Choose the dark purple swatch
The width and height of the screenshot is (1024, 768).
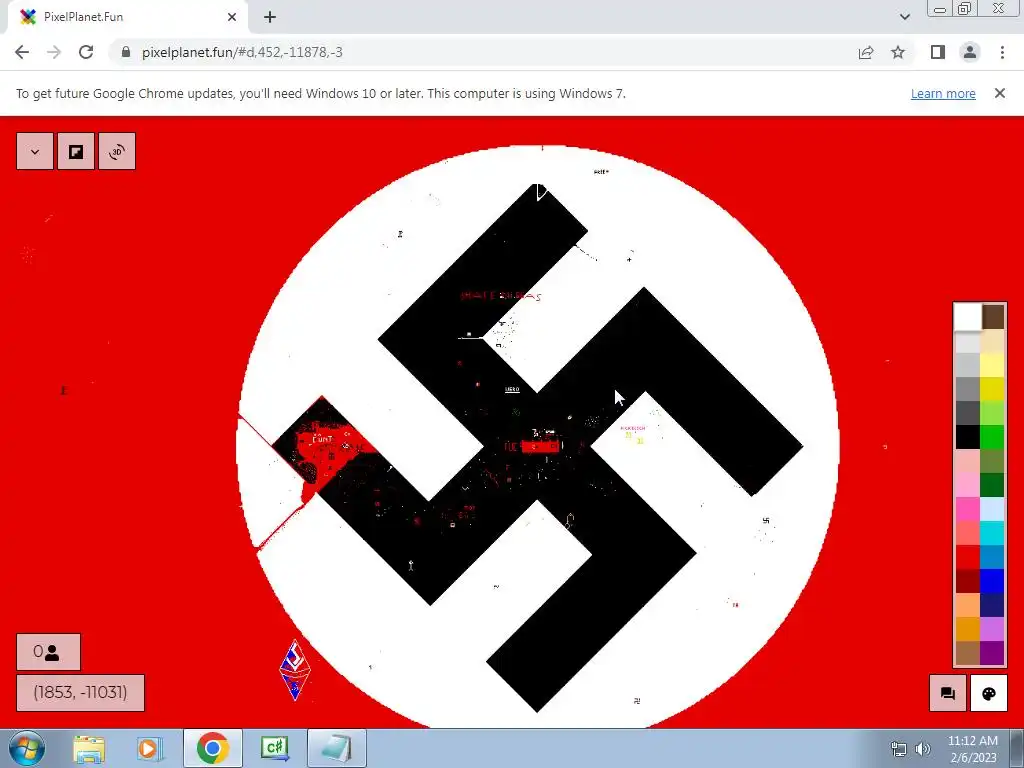992,653
